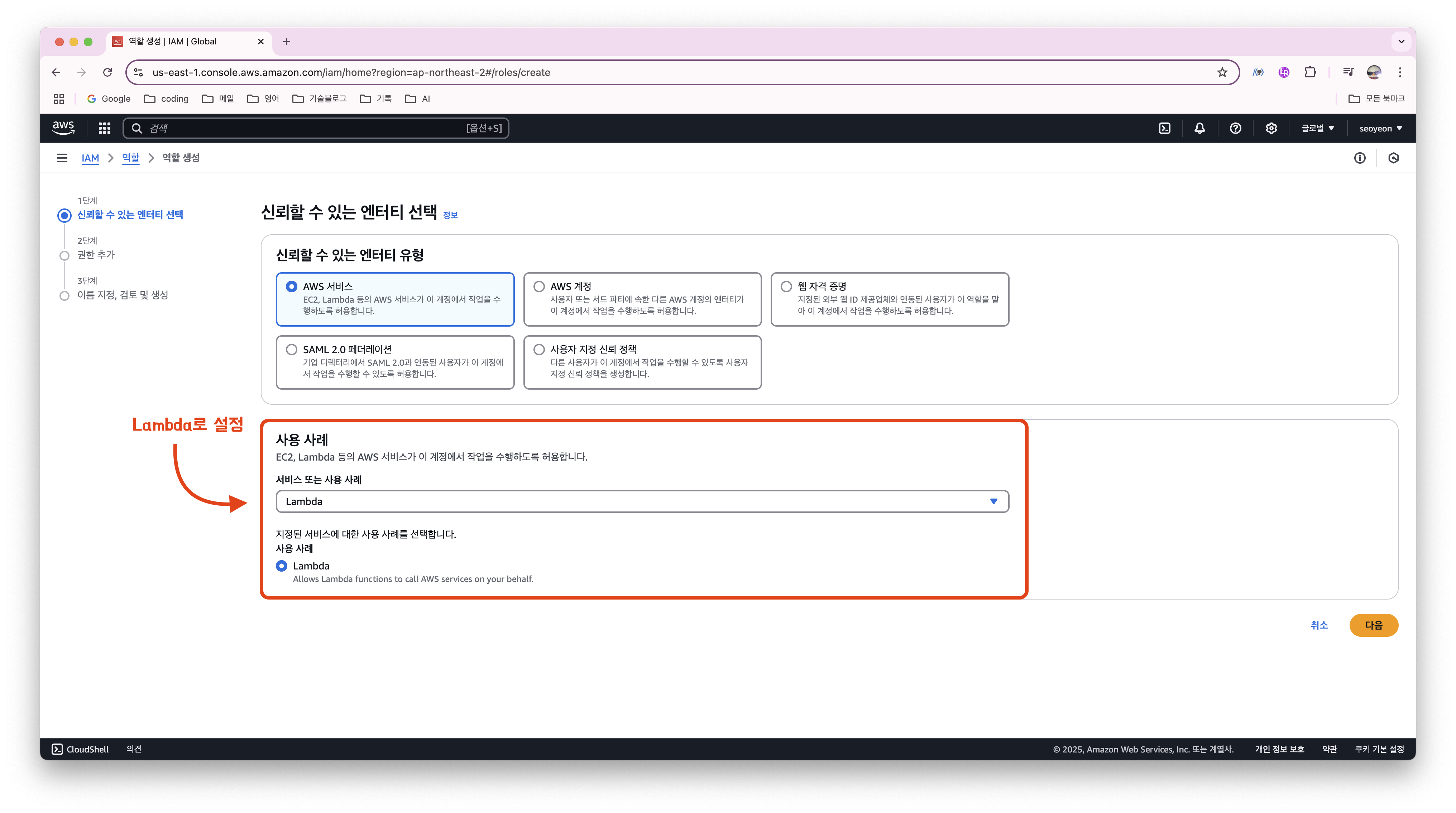Viewport: 1456px width, 813px height.
Task: Open the AWS services grid menu
Action: tap(105, 128)
